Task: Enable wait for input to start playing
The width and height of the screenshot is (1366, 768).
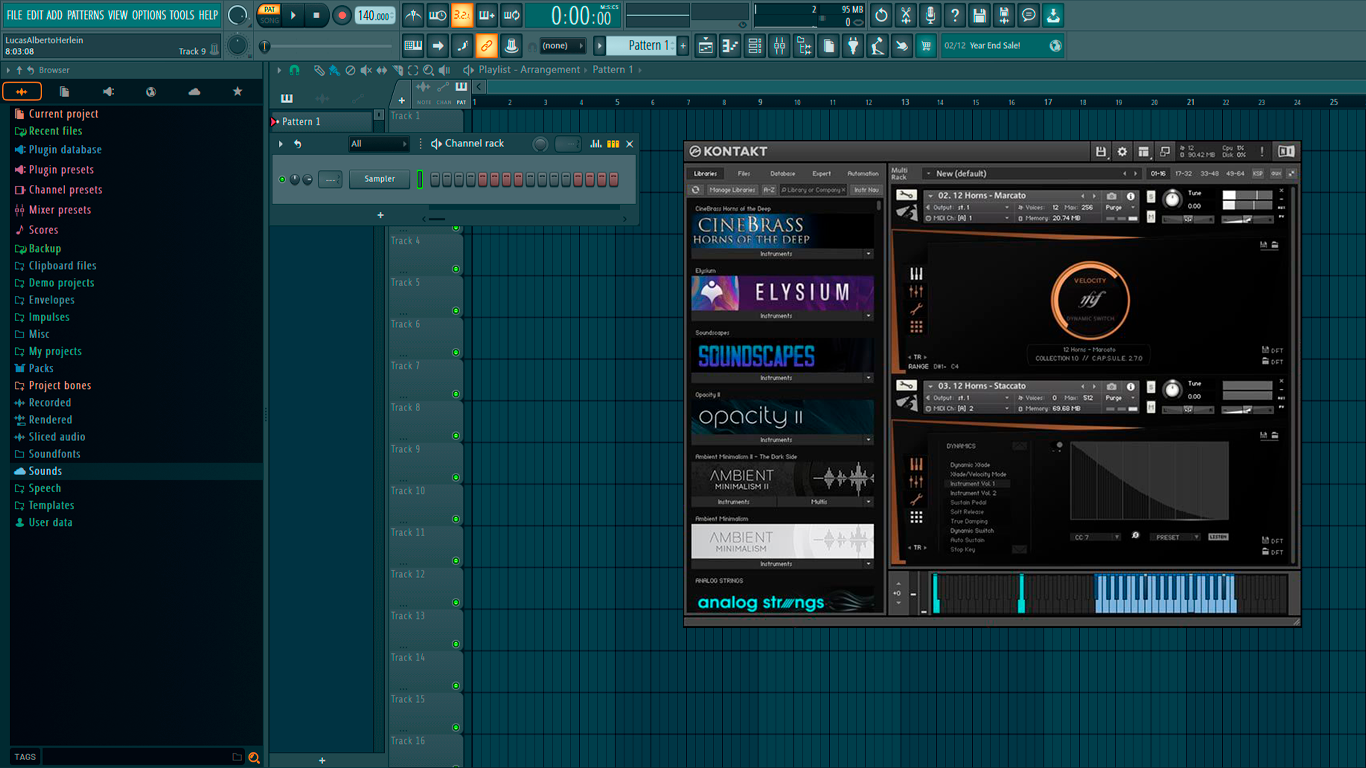Action: [437, 16]
